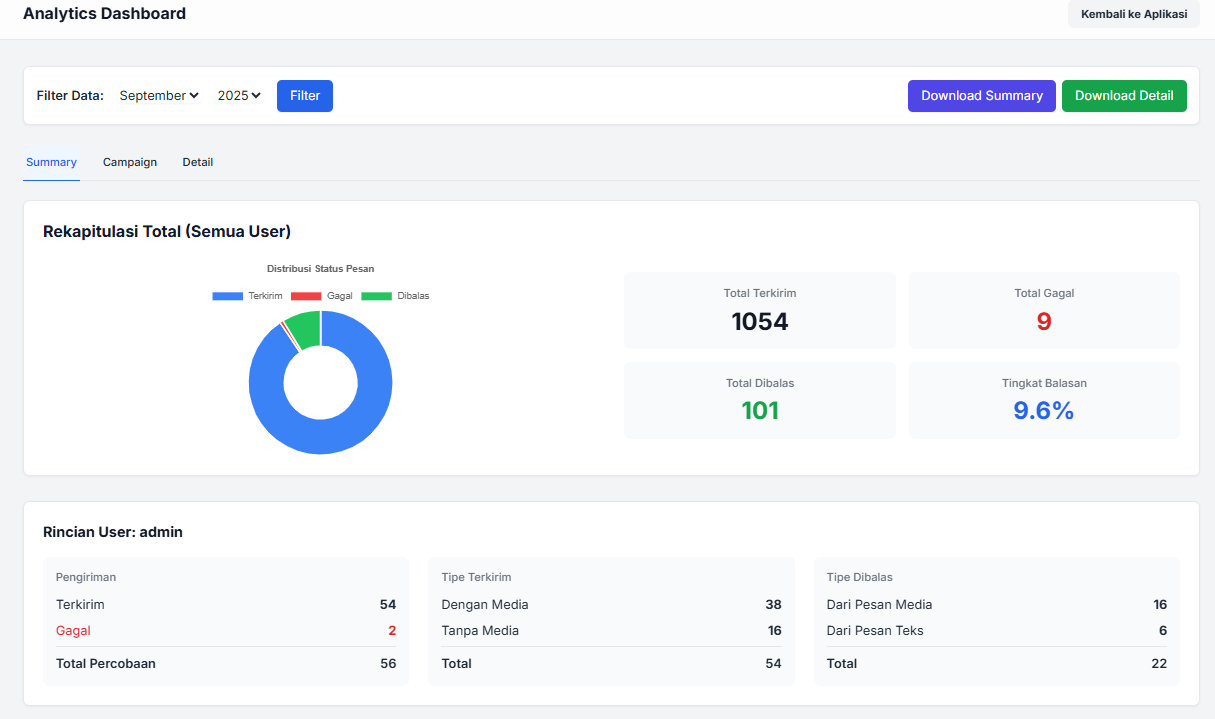Click the Tingkat Balasan 9.6% card

1044,400
